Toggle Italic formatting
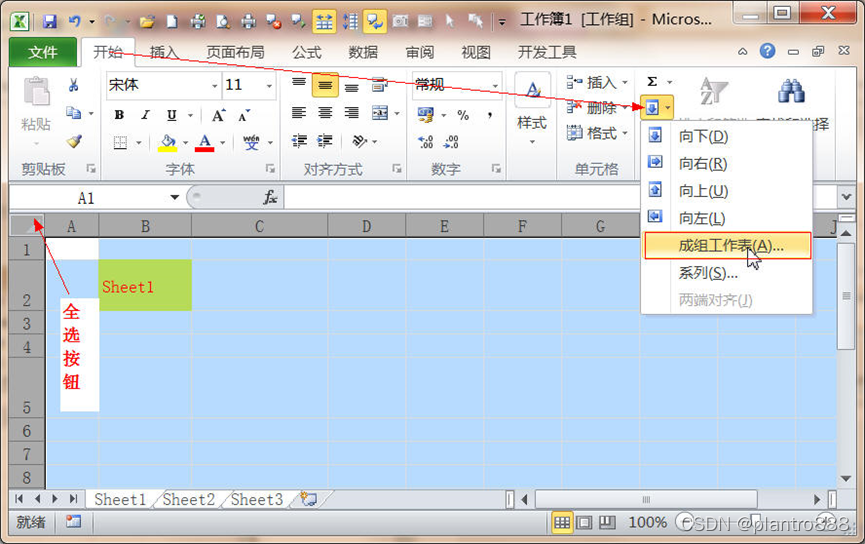865x544 pixels. [x=145, y=115]
